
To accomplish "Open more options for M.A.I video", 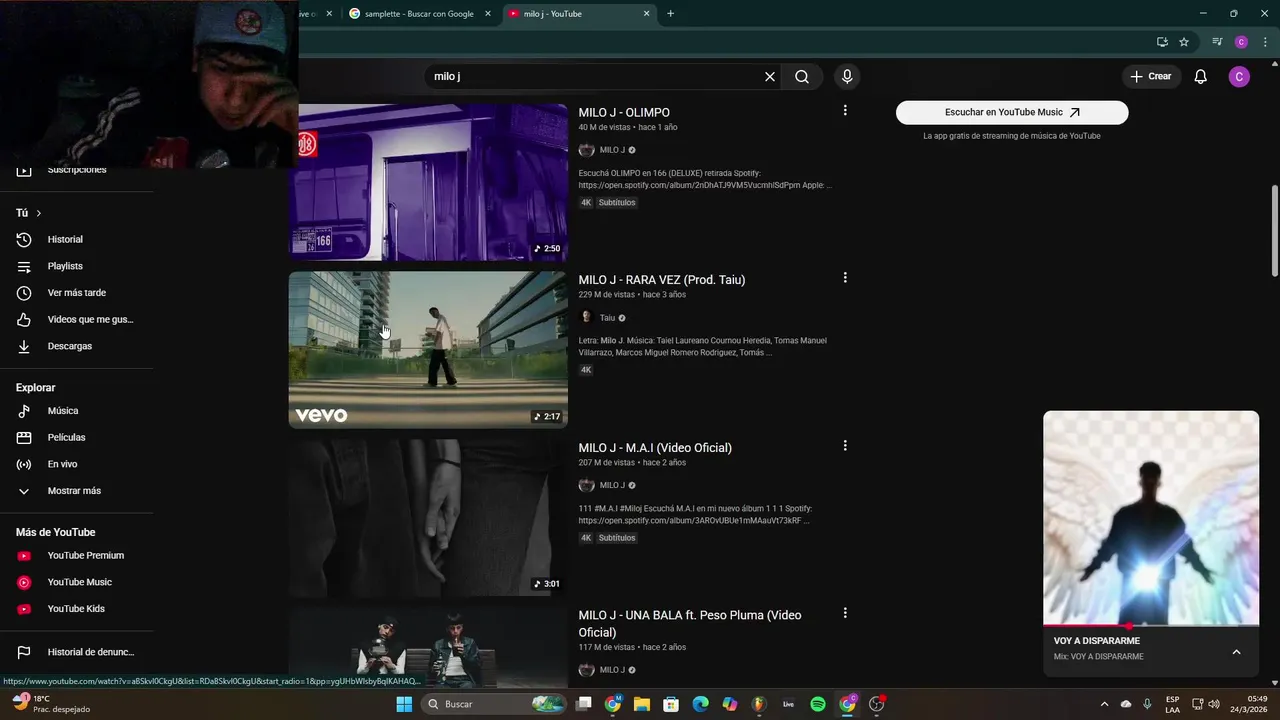I will pyautogui.click(x=845, y=446).
